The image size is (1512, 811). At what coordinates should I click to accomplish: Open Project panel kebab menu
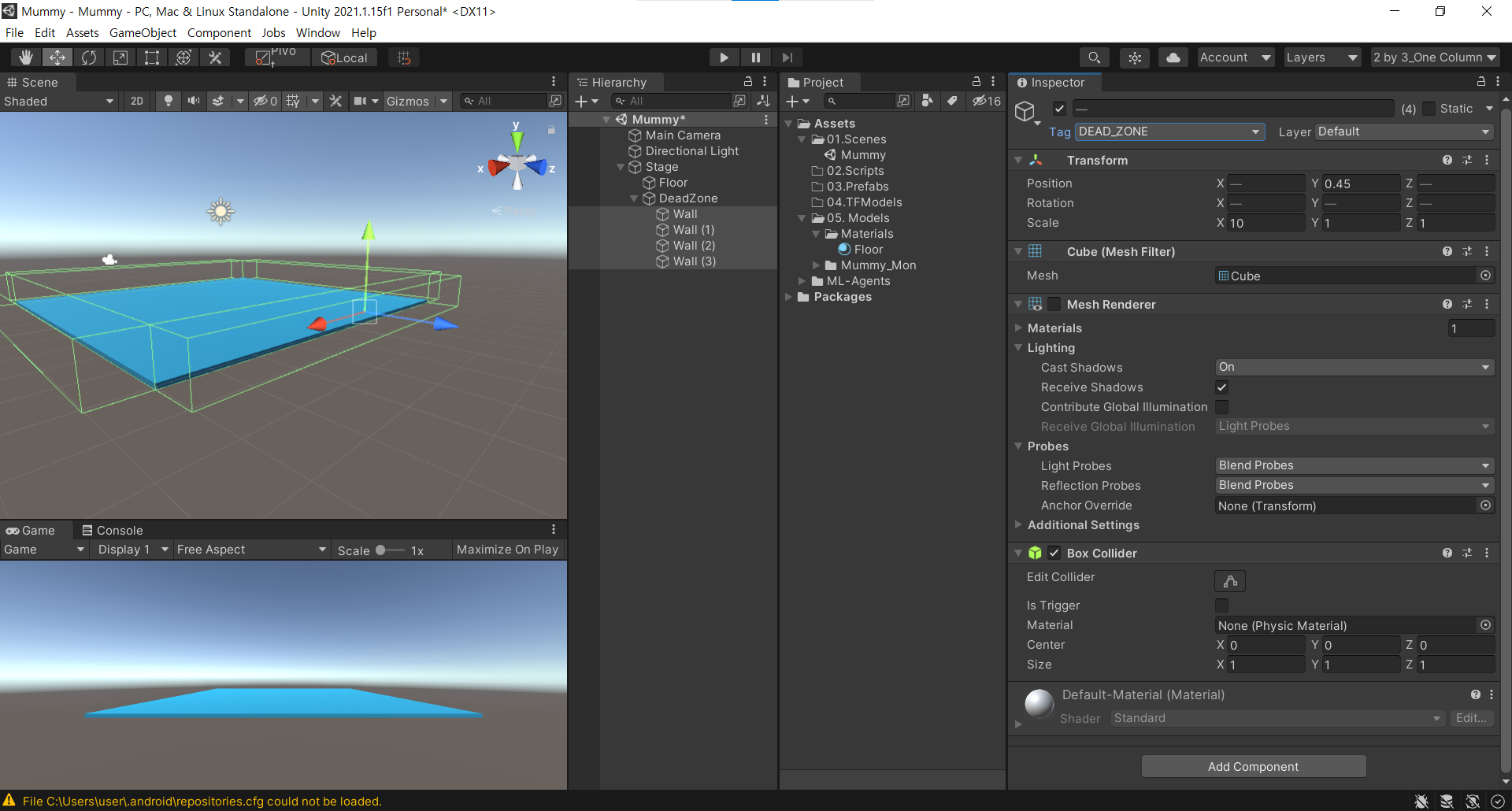(993, 82)
